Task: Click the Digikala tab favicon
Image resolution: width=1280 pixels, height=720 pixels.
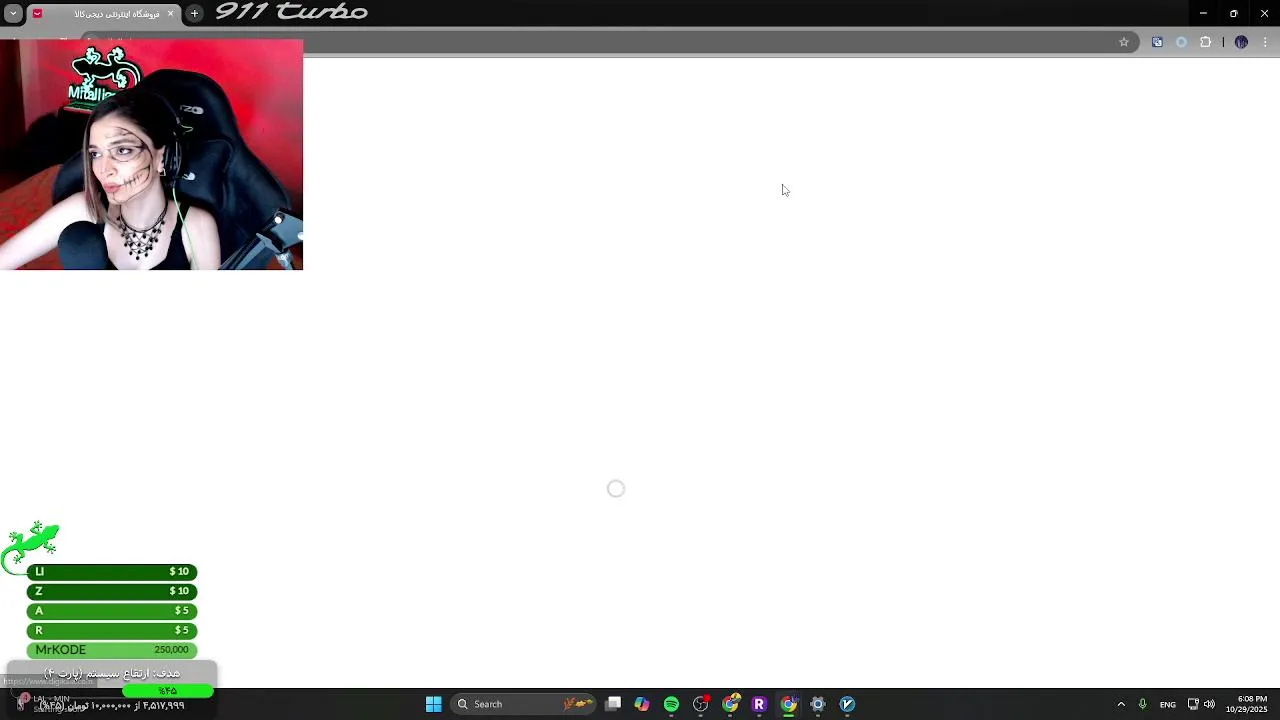Action: [x=37, y=14]
